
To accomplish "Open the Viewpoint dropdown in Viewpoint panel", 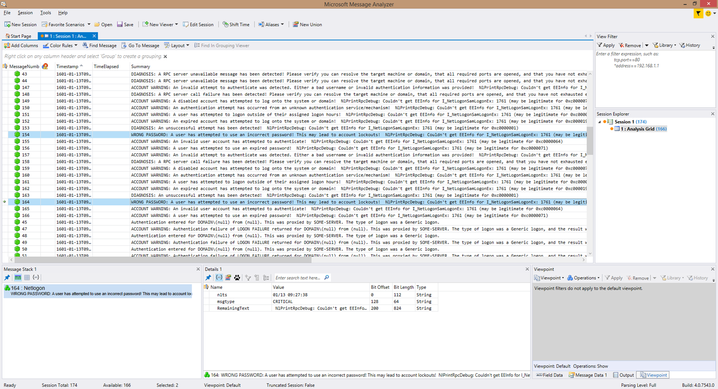I will pos(549,278).
